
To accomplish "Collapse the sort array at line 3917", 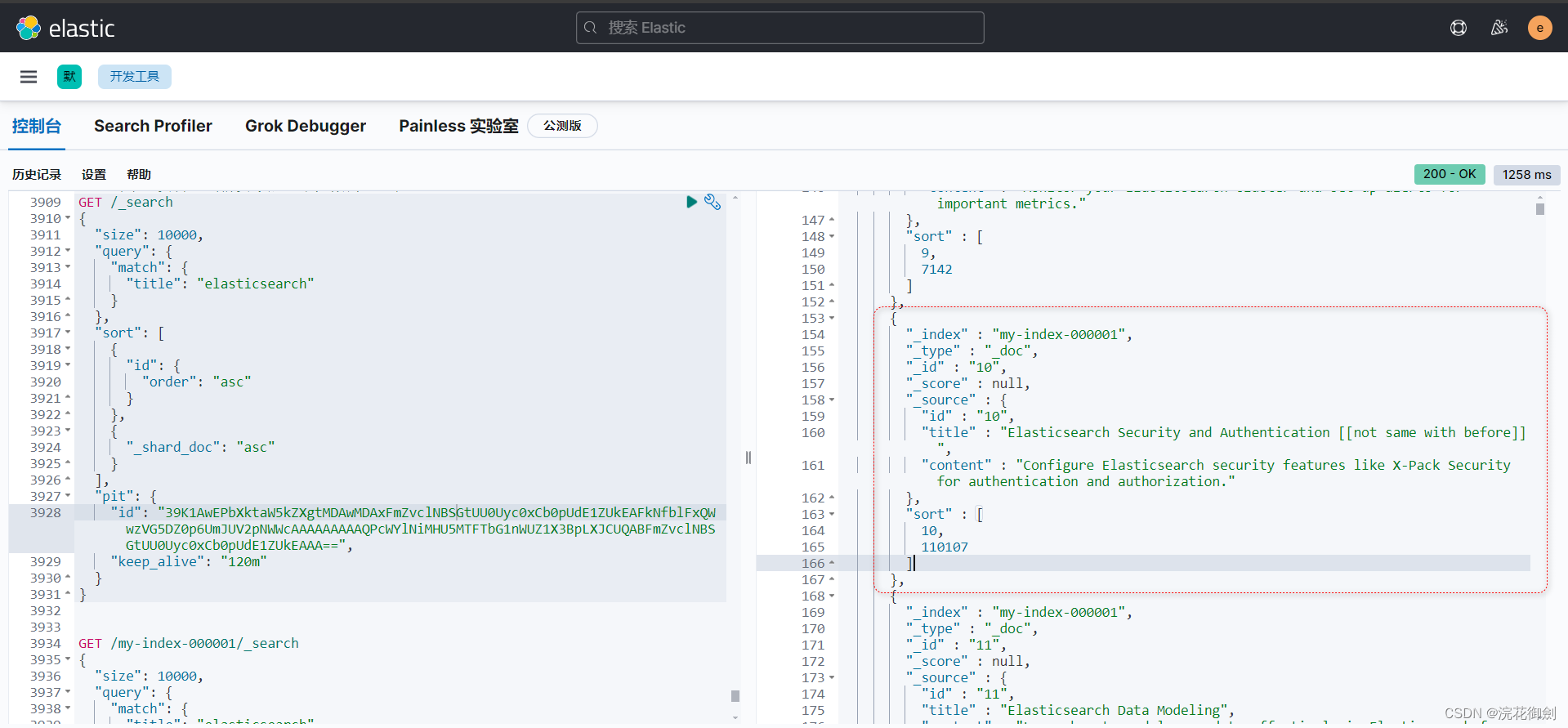I will point(68,333).
